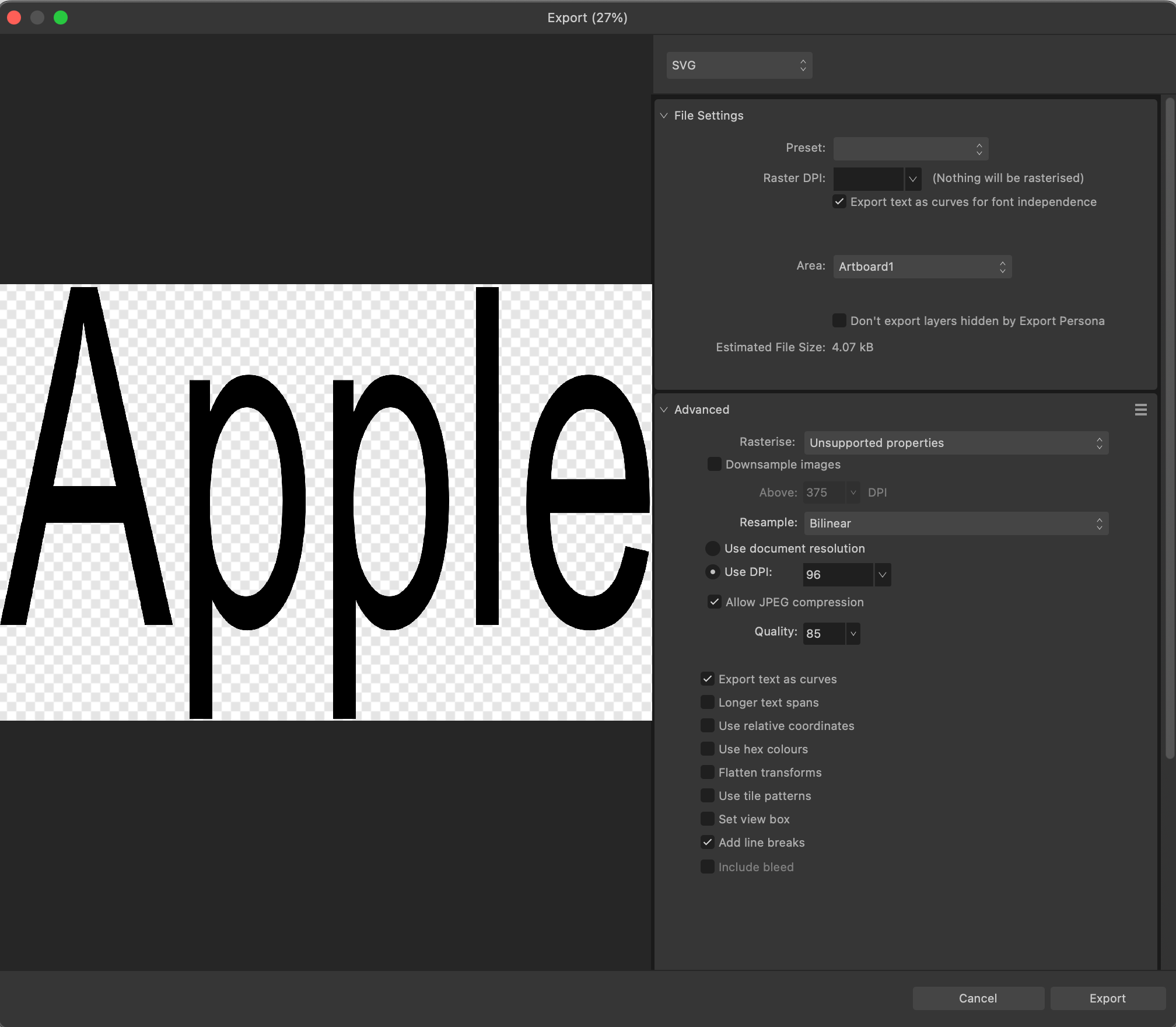The width and height of the screenshot is (1176, 1027).
Task: Open the Quality dropdown arrow
Action: 853,634
